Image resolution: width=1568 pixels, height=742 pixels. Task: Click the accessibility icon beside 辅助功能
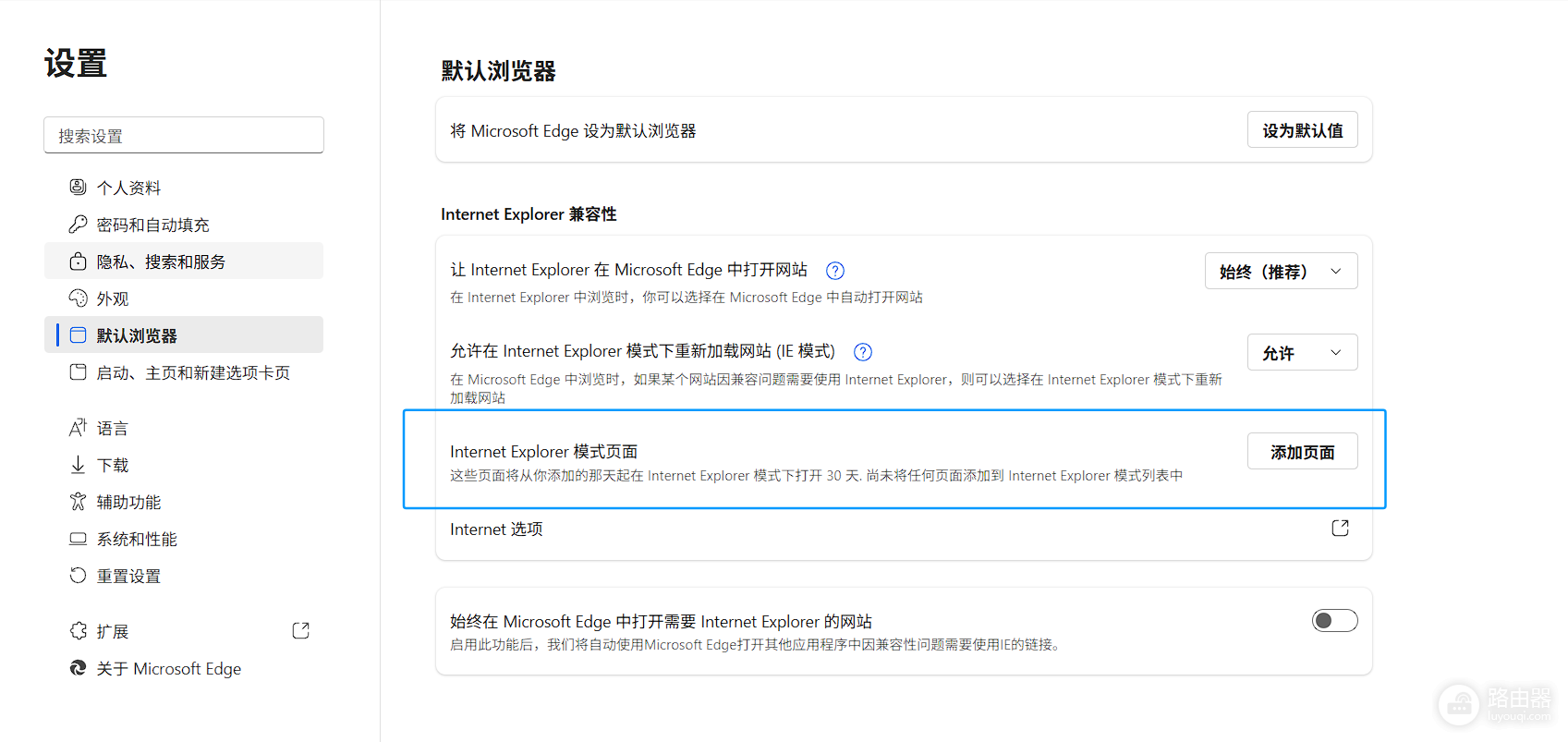78,502
